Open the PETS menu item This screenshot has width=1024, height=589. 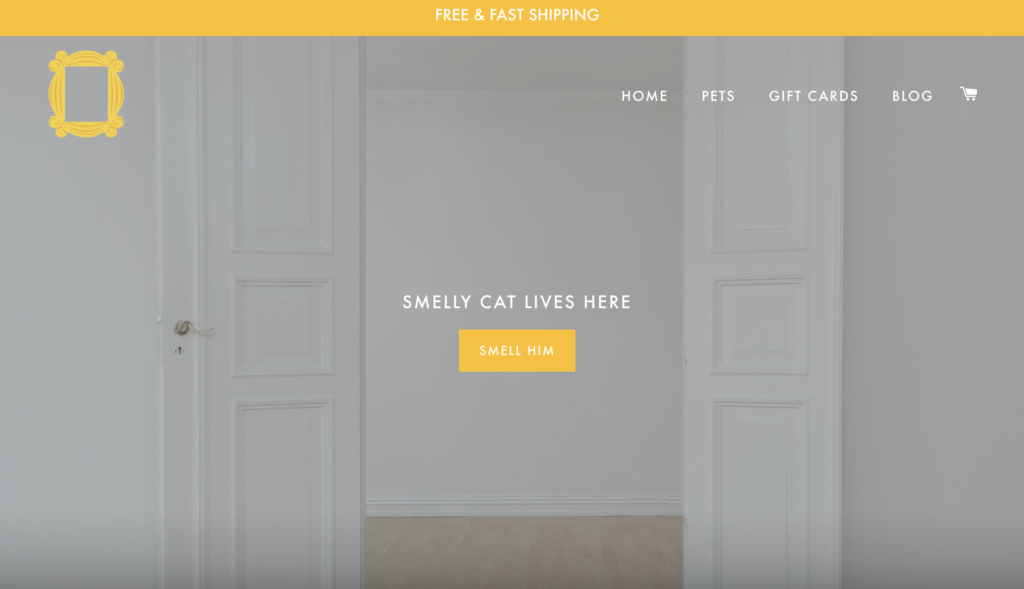(x=718, y=96)
